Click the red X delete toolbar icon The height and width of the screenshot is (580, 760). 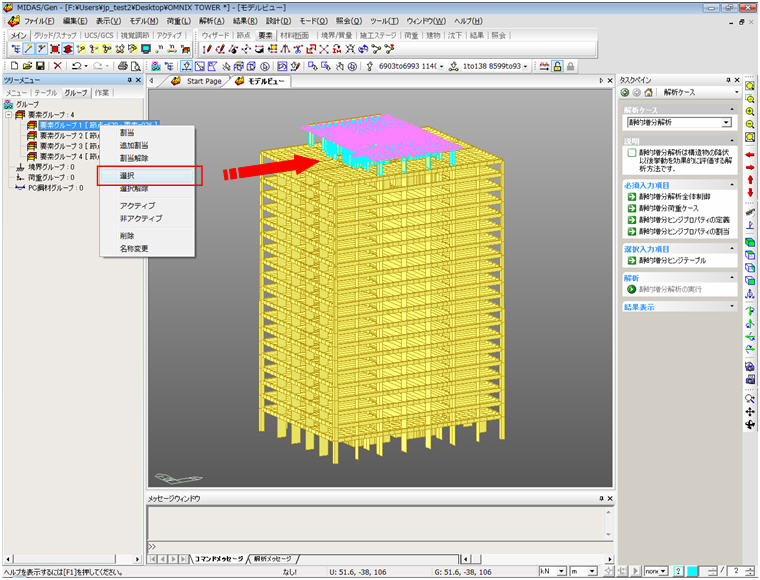point(58,66)
